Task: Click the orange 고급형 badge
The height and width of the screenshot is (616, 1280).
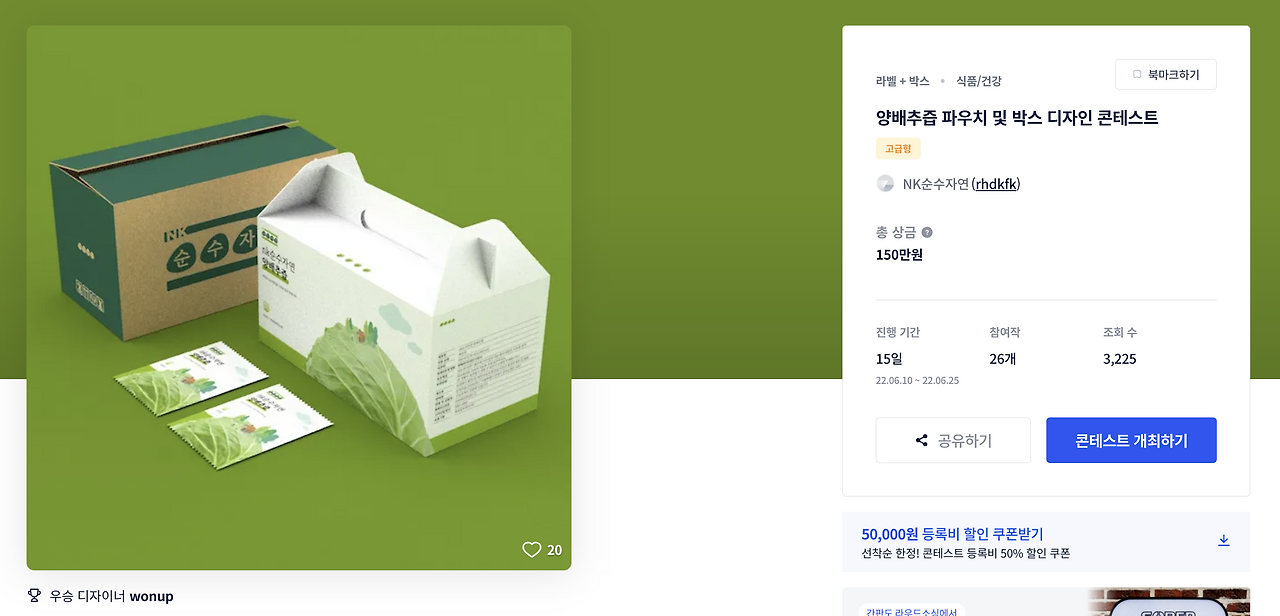Action: [x=897, y=148]
